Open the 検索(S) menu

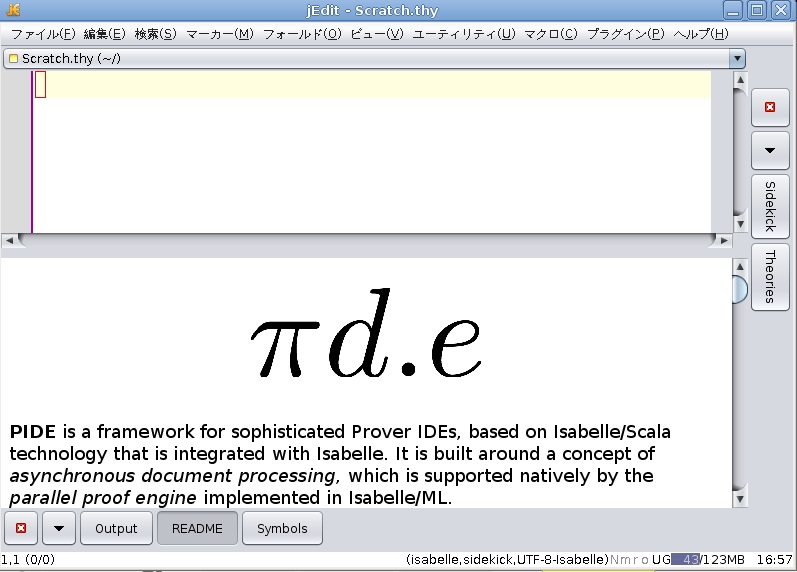tap(156, 34)
